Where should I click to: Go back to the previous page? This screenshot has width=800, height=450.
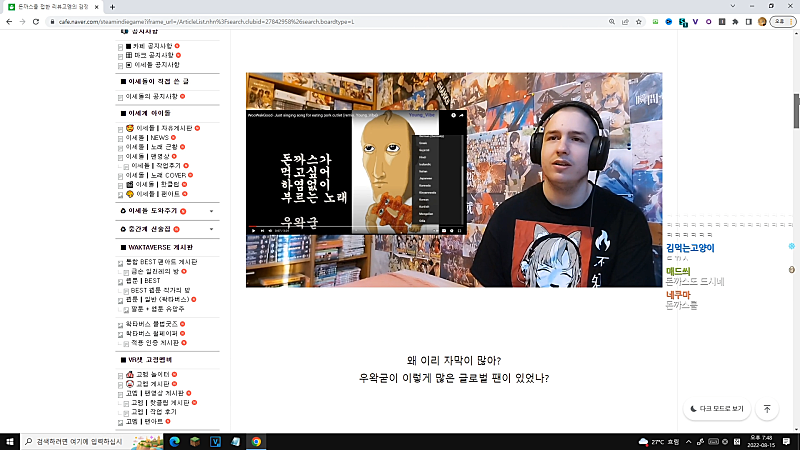(9, 22)
